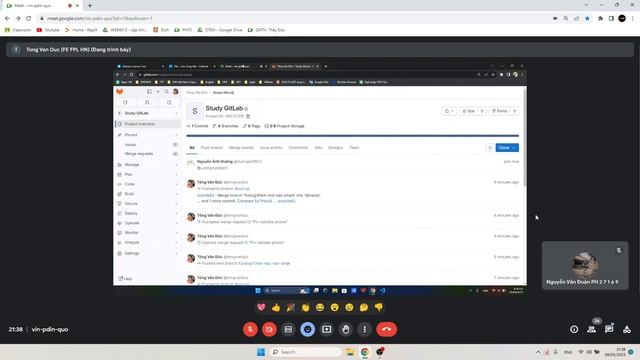Image resolution: width=640 pixels, height=360 pixels.
Task: Turn on the camera in Meet
Action: [x=269, y=329]
